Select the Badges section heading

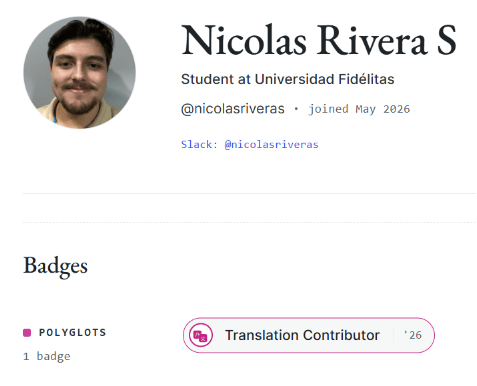55,266
